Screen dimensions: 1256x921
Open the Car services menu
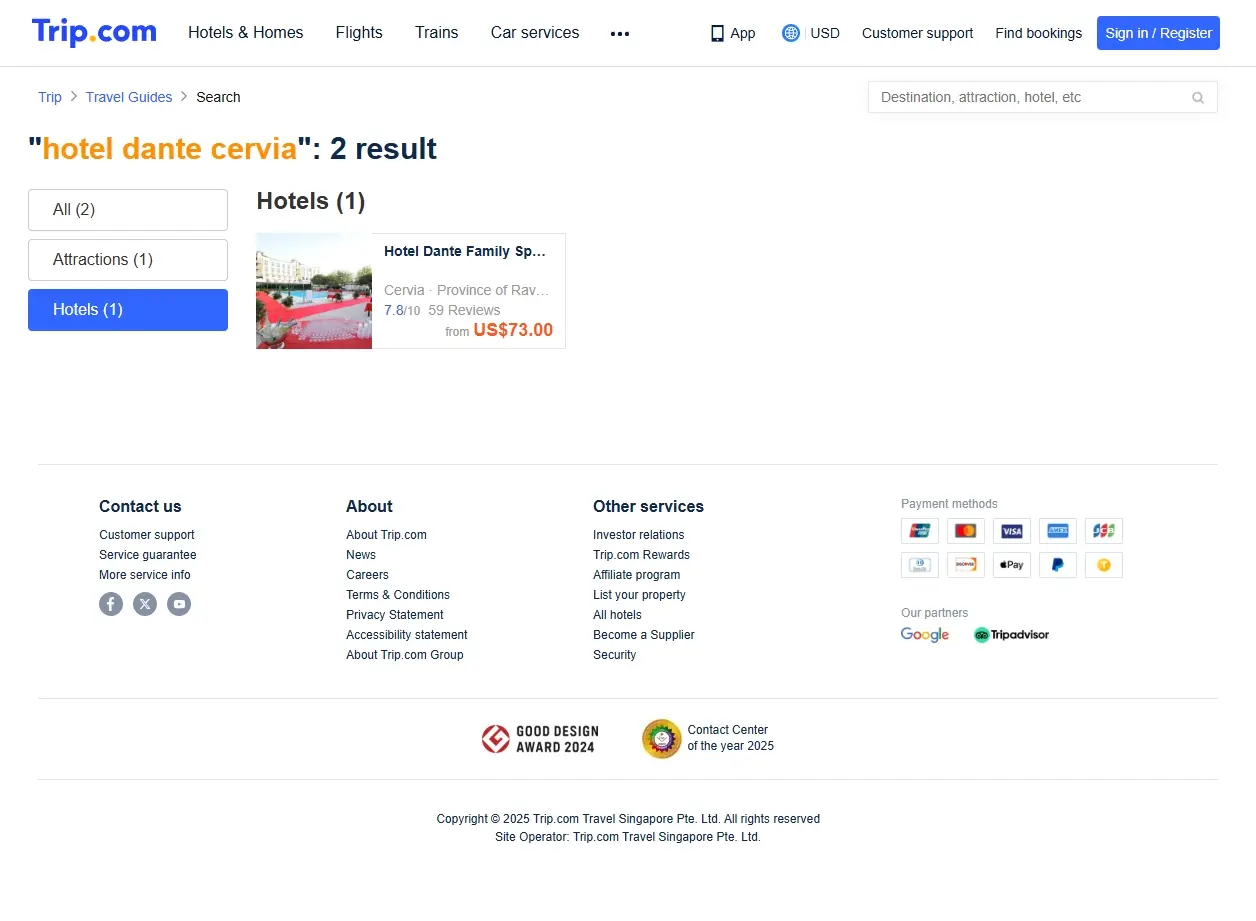(535, 33)
